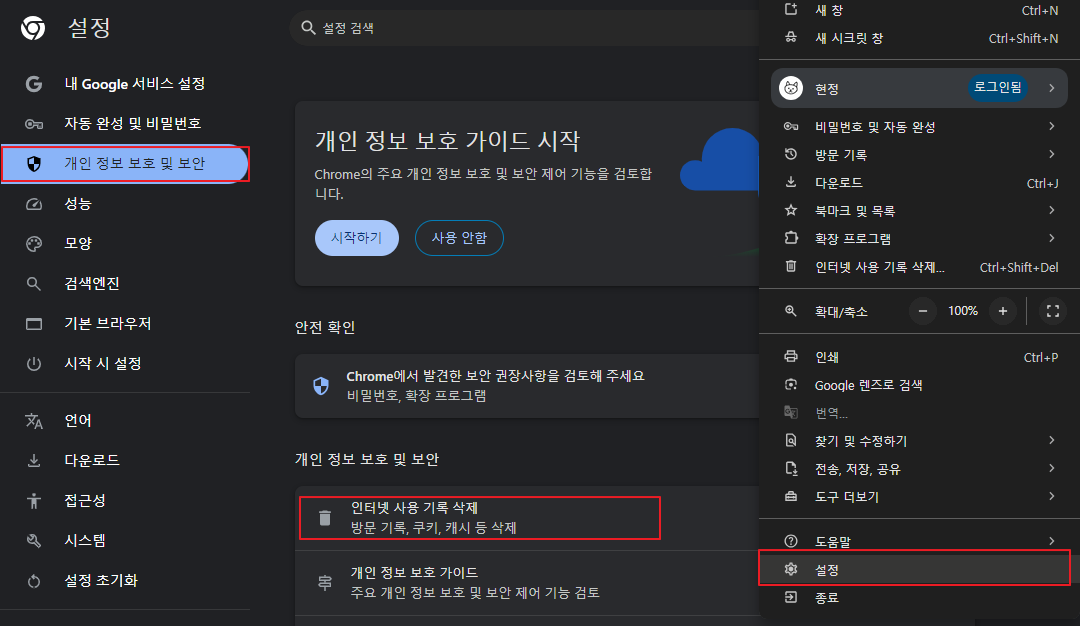The image size is (1080, 626).
Task: Expand the 도구 더보기 submenu
Action: [1054, 495]
